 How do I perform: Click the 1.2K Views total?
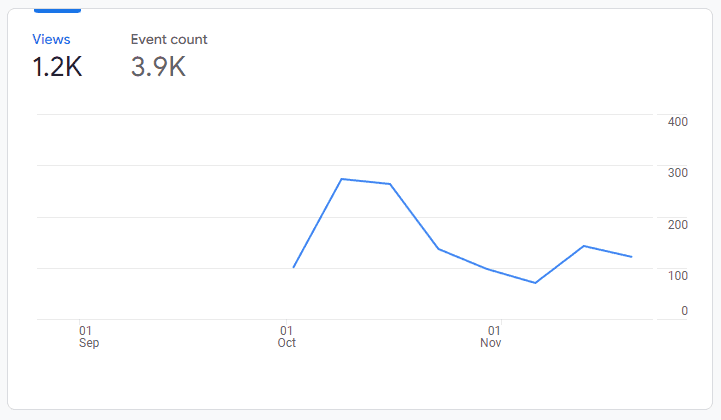pos(57,67)
